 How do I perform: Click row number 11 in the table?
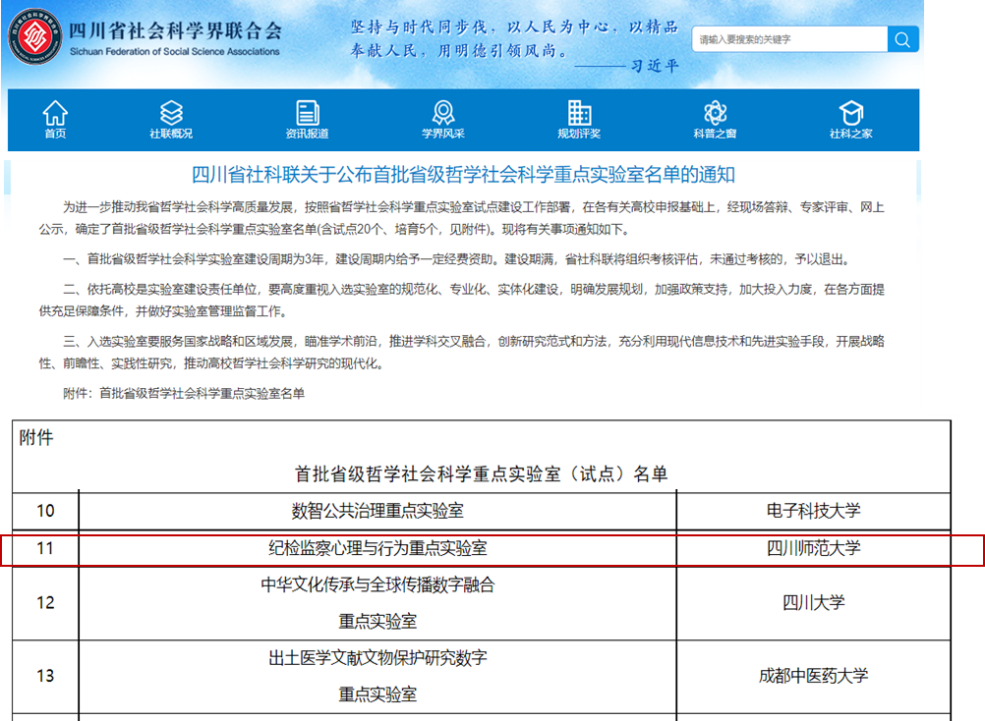tap(45, 548)
